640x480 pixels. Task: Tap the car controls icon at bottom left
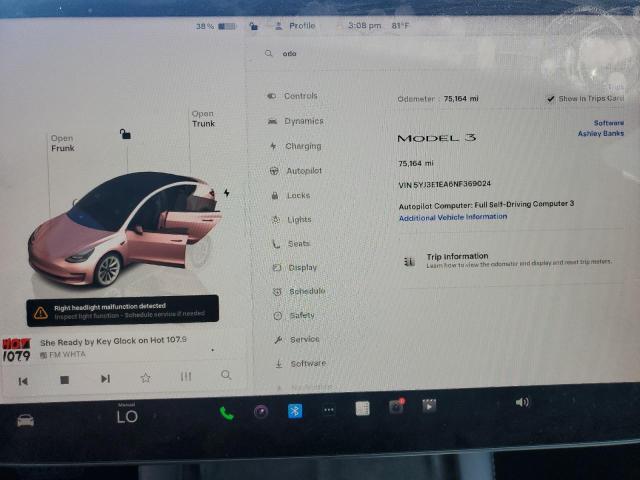click(25, 419)
